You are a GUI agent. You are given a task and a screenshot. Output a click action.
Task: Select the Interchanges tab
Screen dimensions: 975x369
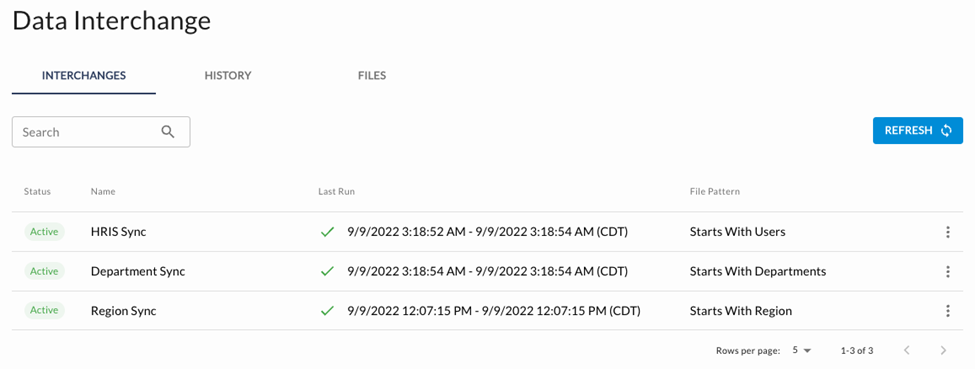pos(84,76)
